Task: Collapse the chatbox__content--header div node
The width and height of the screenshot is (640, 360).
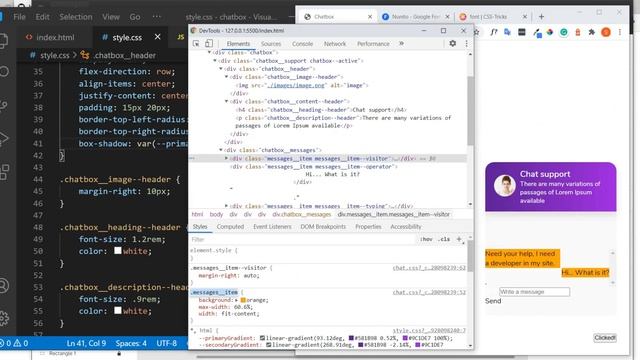Action: [x=226, y=101]
